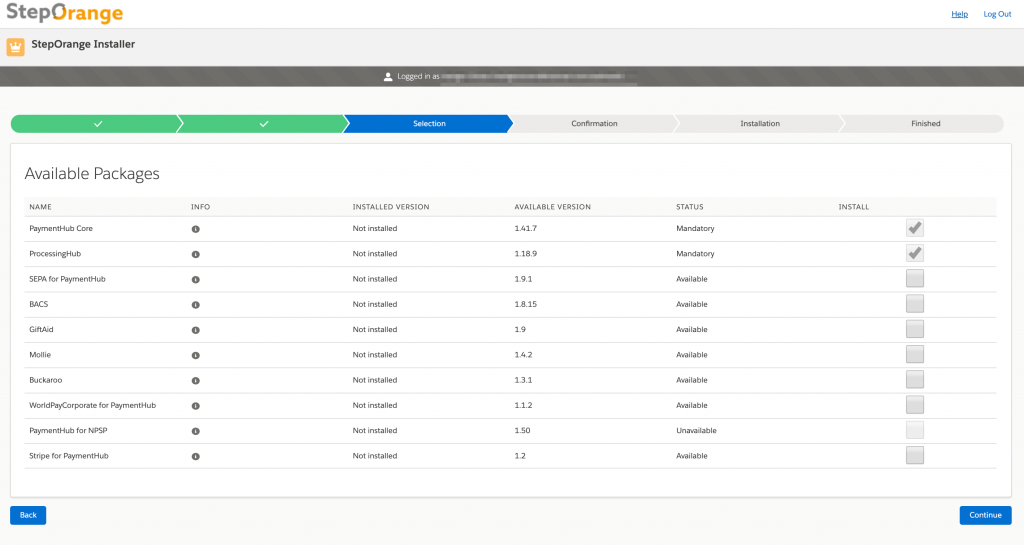This screenshot has width=1024, height=545.
Task: Click the Mollie info icon
Action: coord(195,355)
